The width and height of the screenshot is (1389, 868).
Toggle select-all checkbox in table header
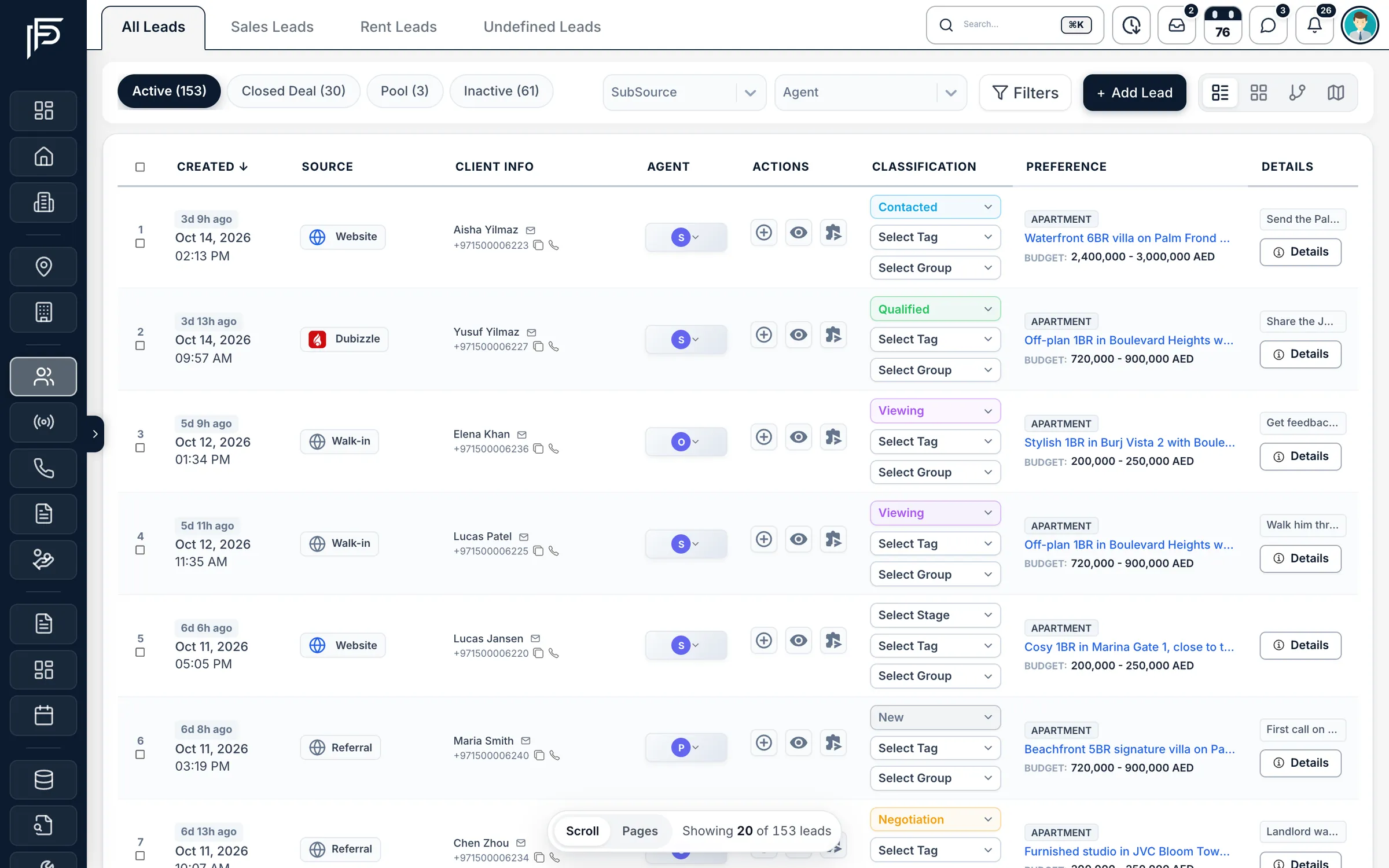[140, 167]
